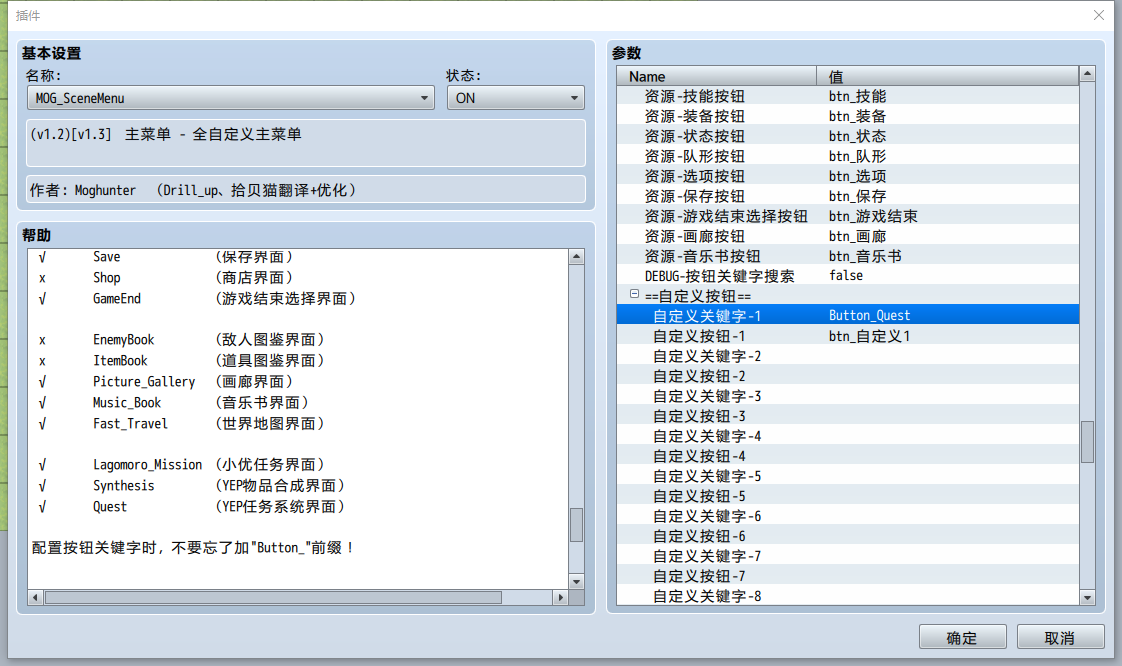Select the 资源-保存按钮 row
1122x666 pixels.
848,196
